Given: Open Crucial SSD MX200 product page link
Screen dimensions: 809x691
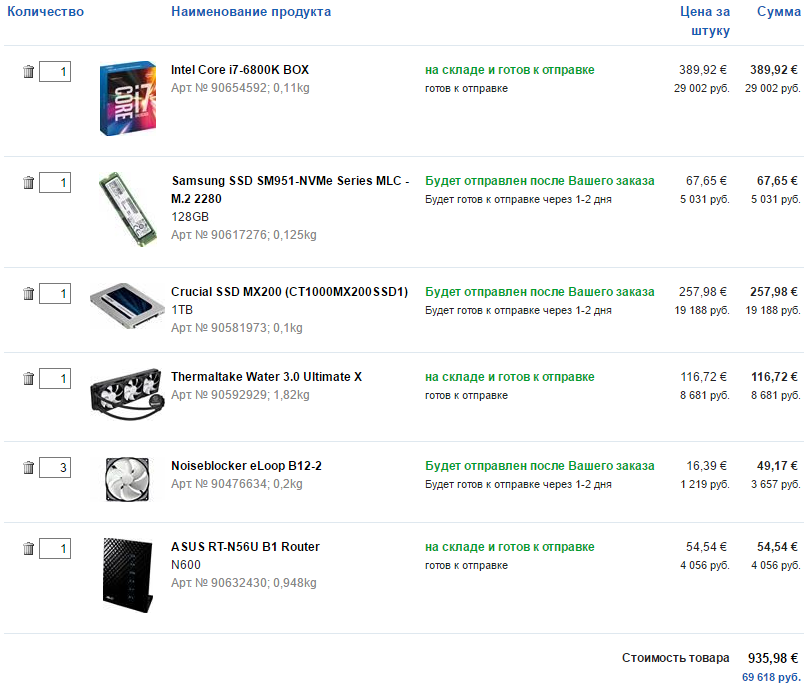Looking at the screenshot, I should tap(289, 292).
